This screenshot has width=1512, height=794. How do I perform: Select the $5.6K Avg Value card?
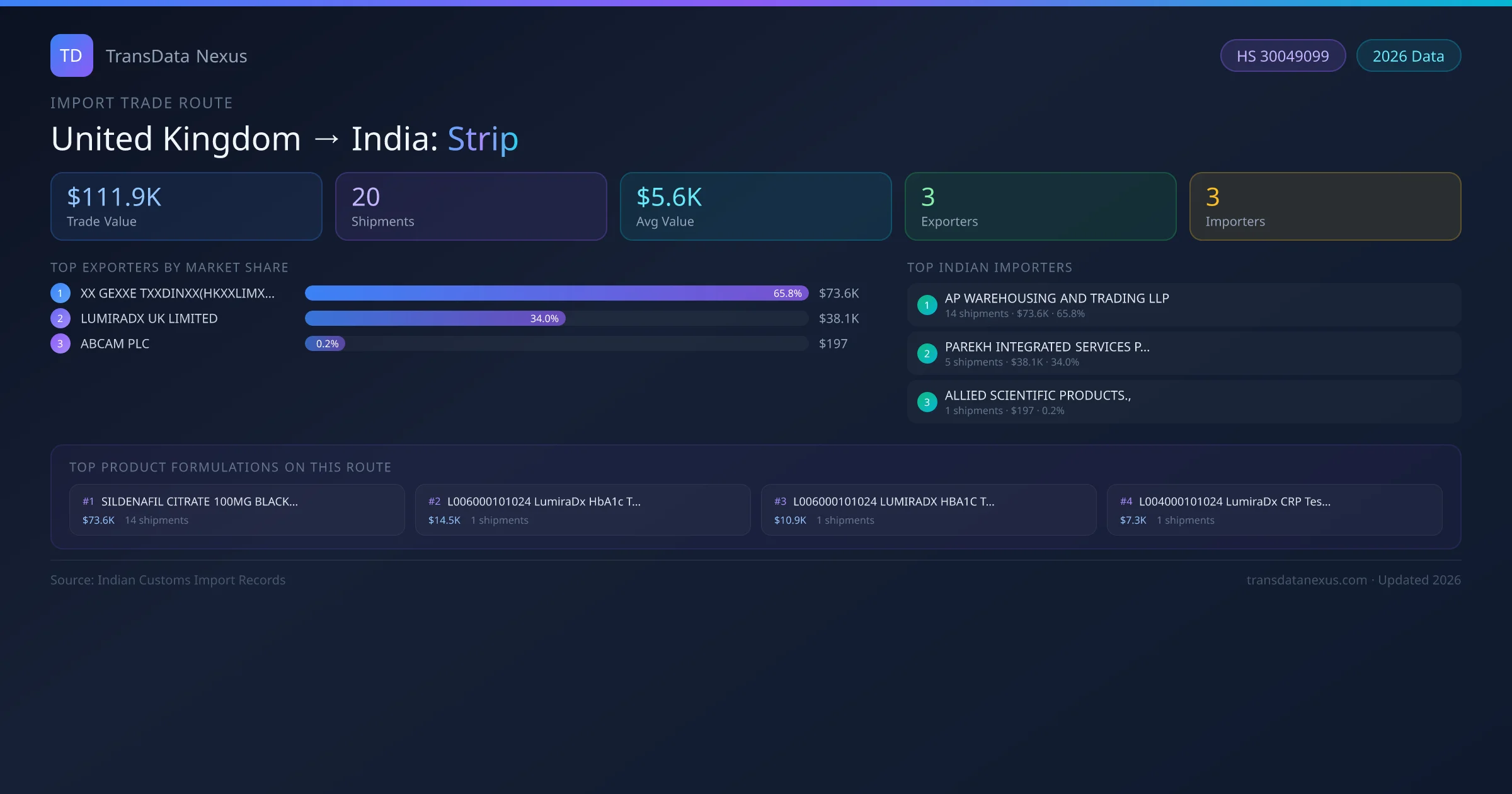coord(755,207)
